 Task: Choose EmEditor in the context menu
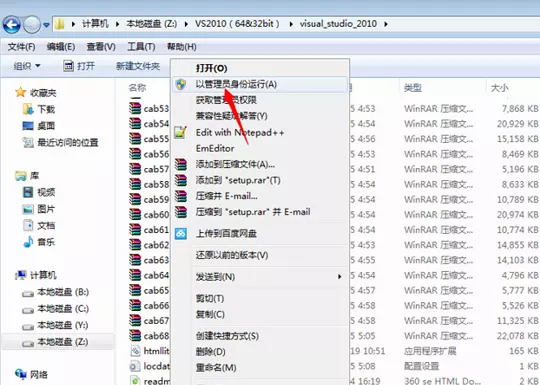(x=215, y=148)
